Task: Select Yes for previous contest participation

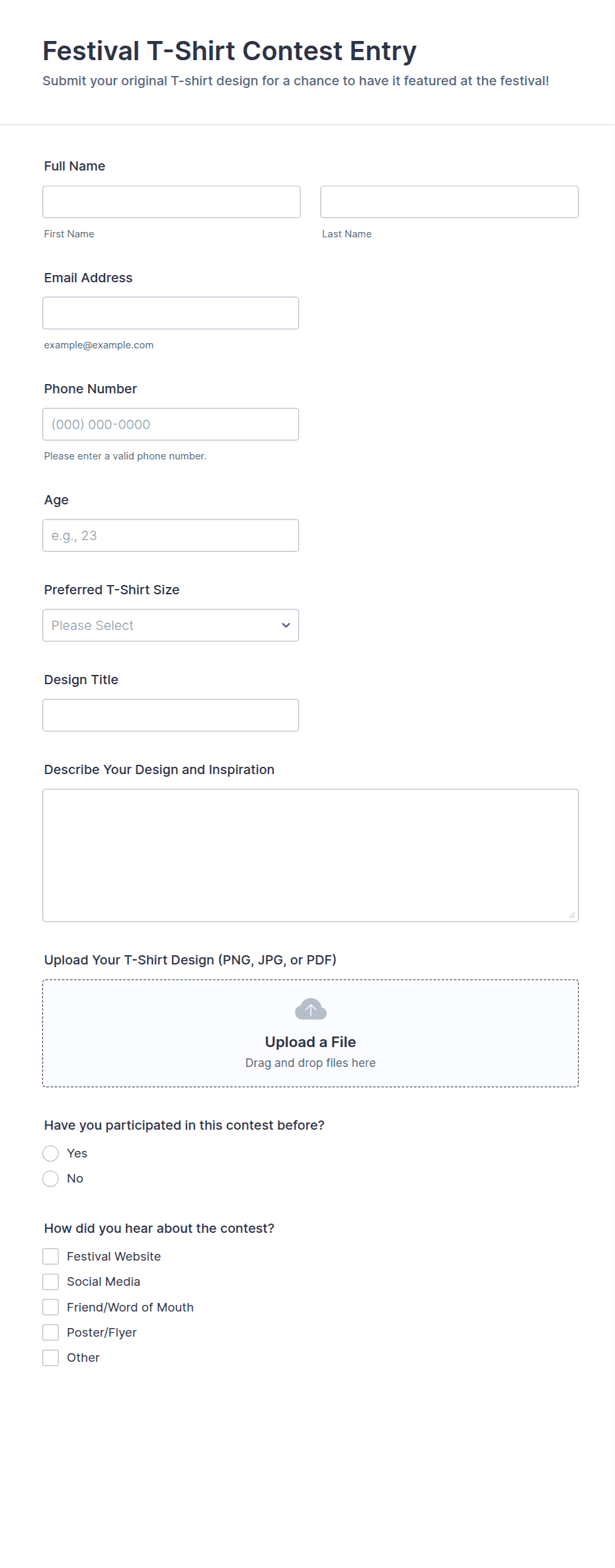Action: [x=51, y=1154]
